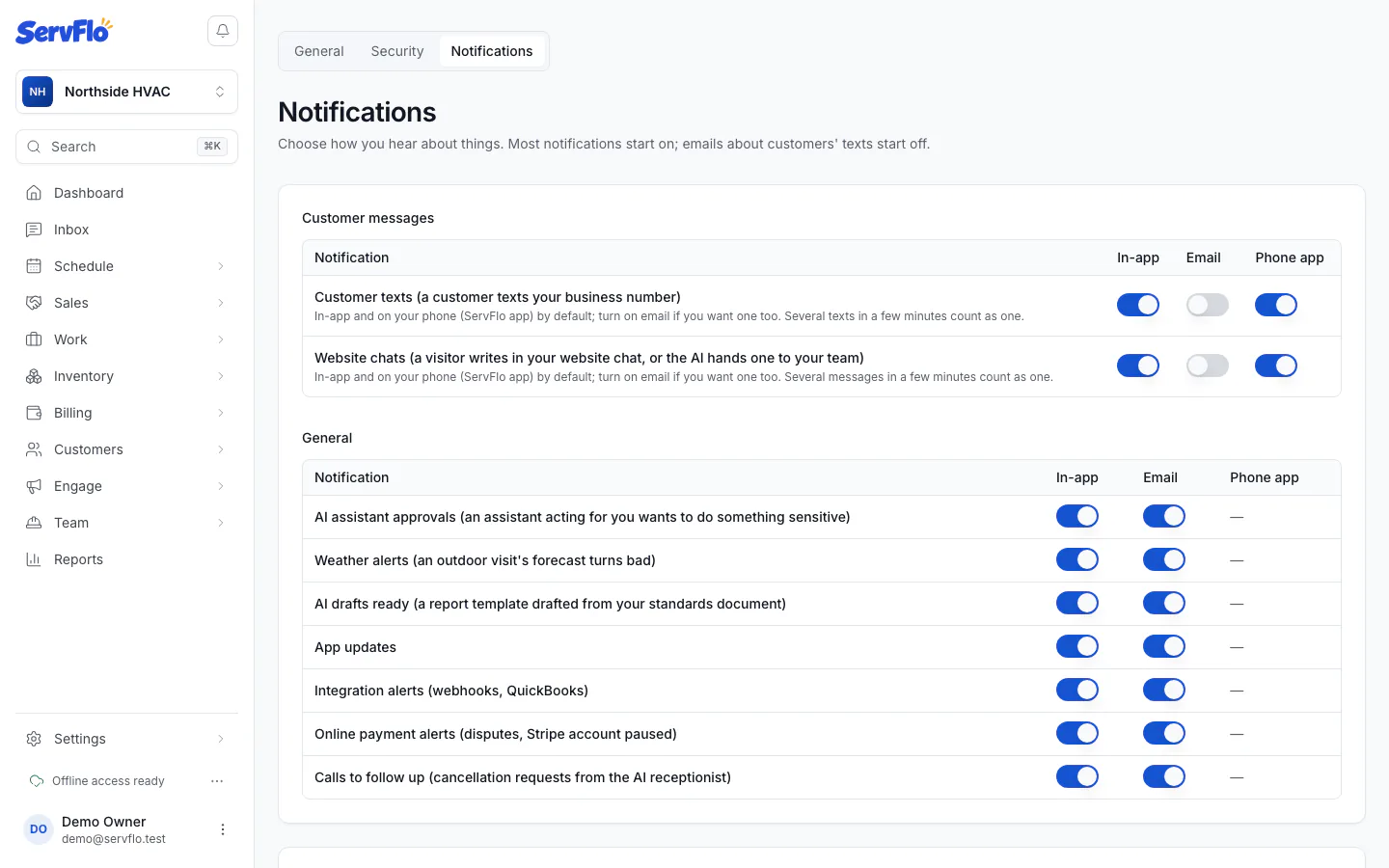Turn off email for Integration alerts

(1164, 690)
